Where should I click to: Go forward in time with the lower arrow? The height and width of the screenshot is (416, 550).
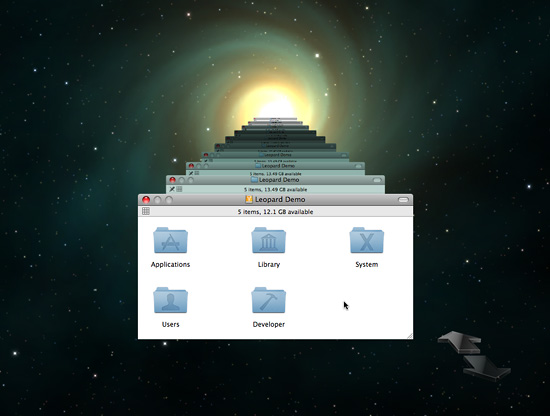click(487, 368)
